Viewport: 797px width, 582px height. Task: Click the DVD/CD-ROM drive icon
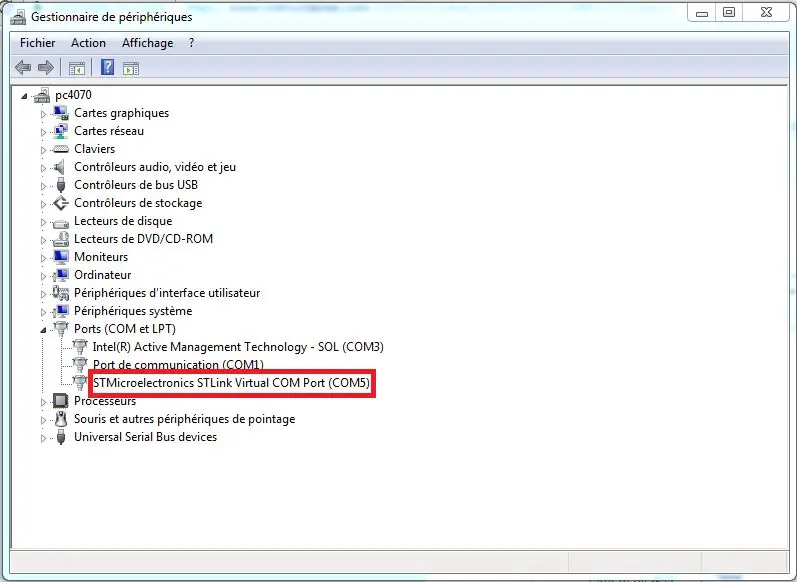(x=60, y=239)
